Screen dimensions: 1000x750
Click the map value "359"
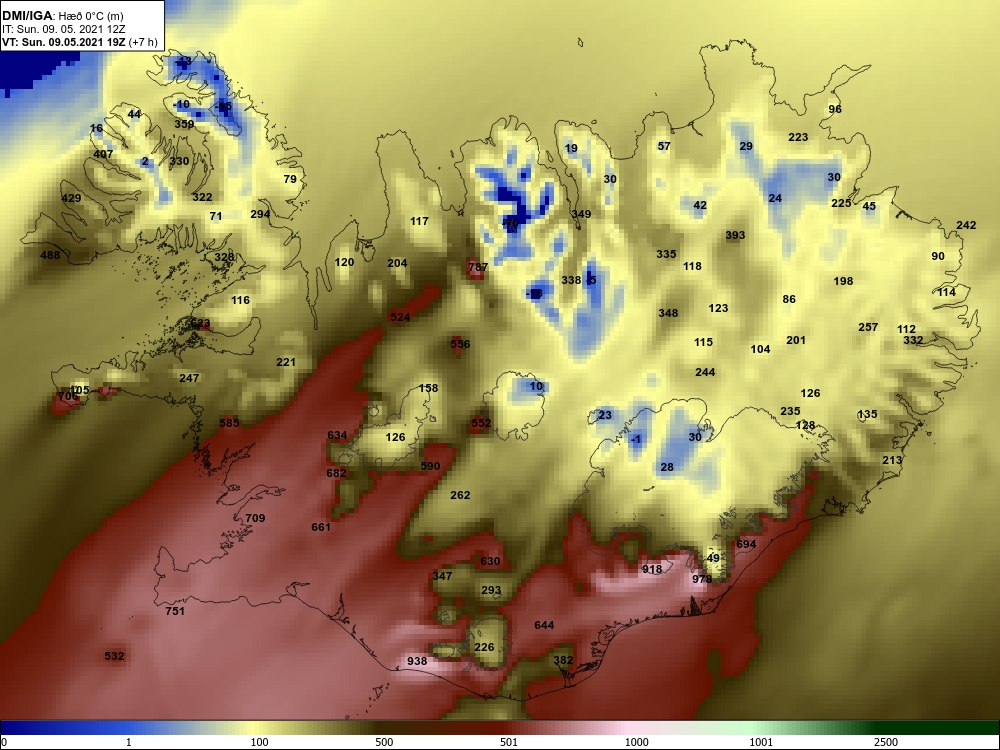coord(184,124)
